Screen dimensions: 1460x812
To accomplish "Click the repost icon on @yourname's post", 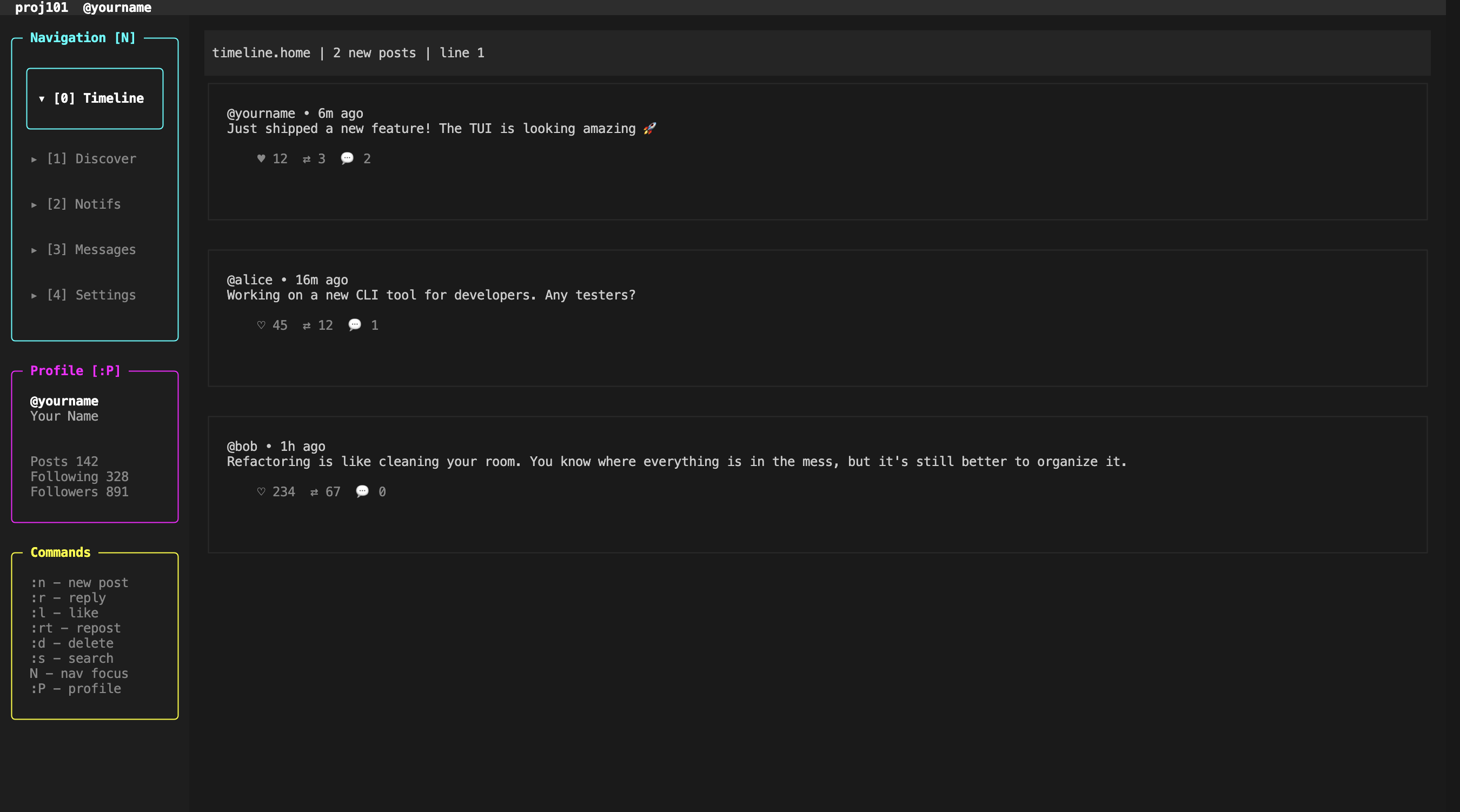I will pos(307,159).
